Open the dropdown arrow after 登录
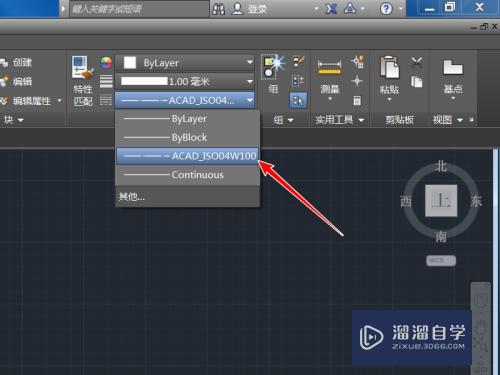This screenshot has width=500, height=375. [316, 9]
